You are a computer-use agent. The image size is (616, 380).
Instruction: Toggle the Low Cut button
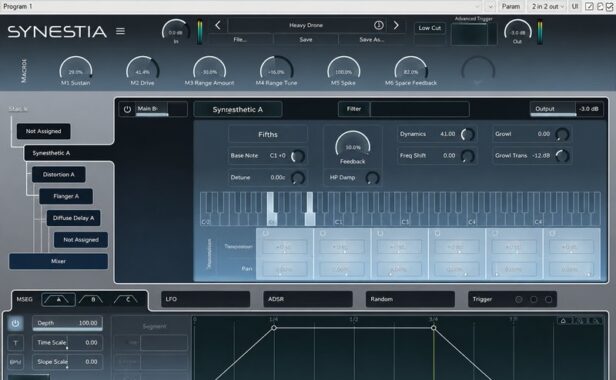click(429, 28)
